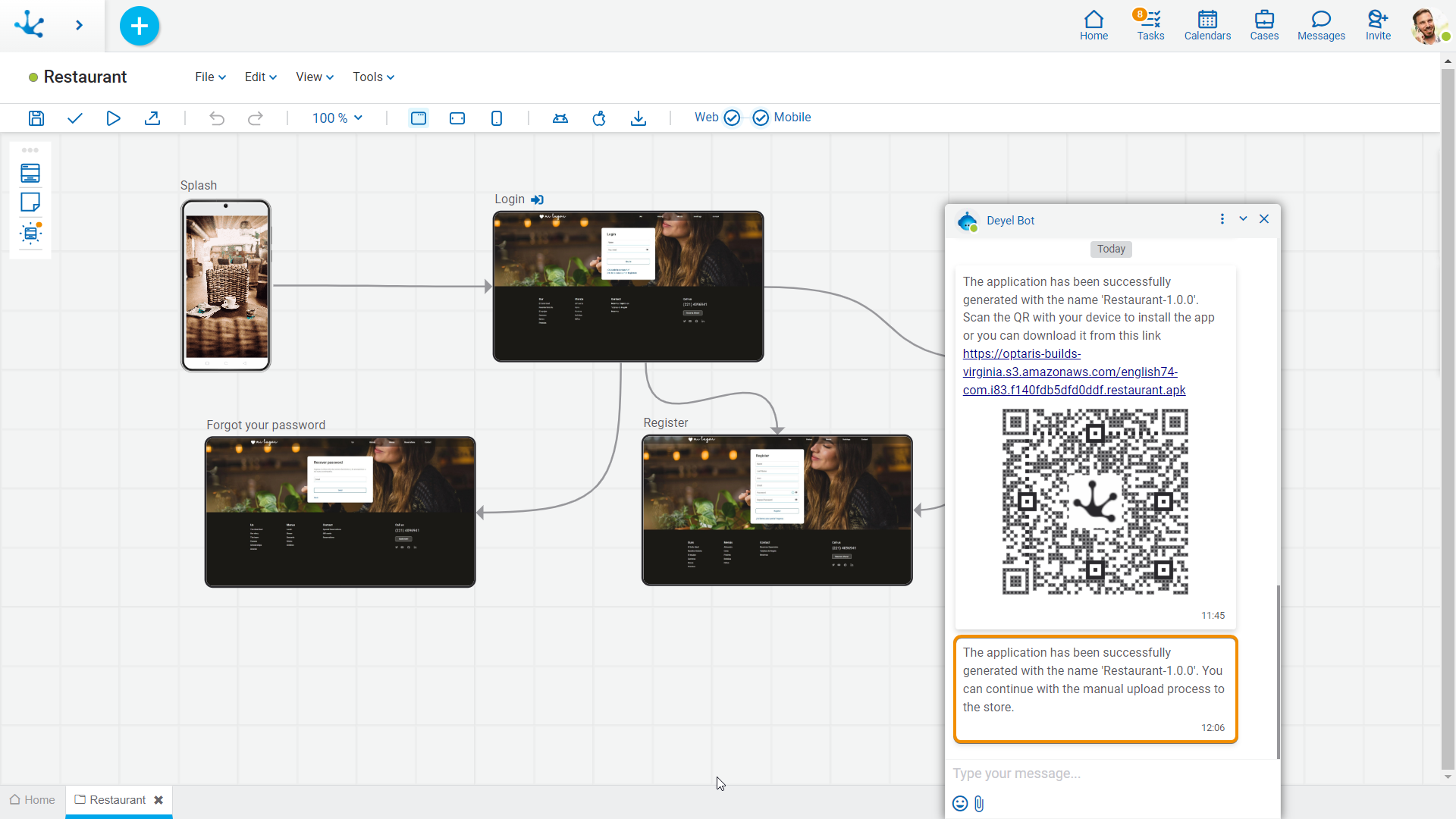Viewport: 1456px width, 819px height.
Task: Click the undo arrow icon
Action: [217, 118]
